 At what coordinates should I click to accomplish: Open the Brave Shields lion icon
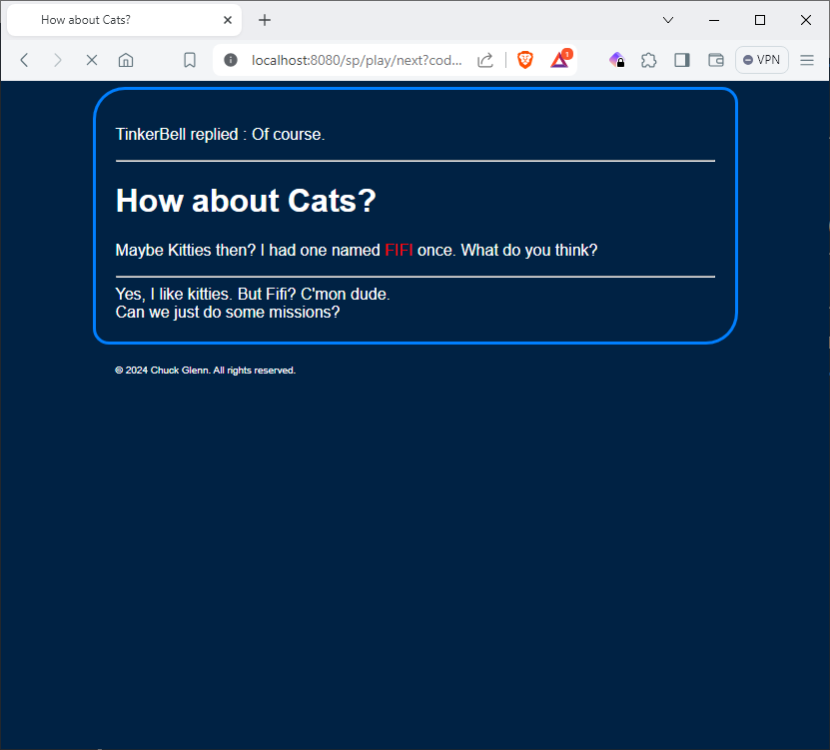click(525, 60)
